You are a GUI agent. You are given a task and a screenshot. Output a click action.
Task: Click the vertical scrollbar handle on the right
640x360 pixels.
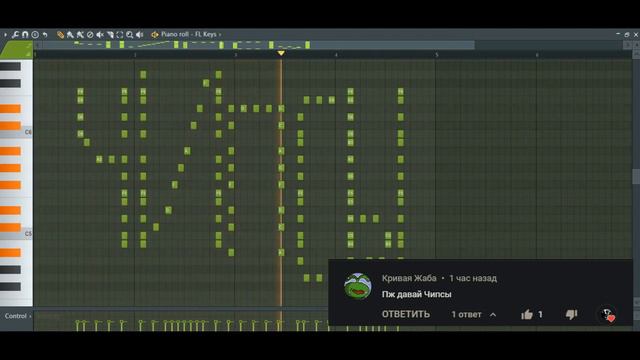636,176
